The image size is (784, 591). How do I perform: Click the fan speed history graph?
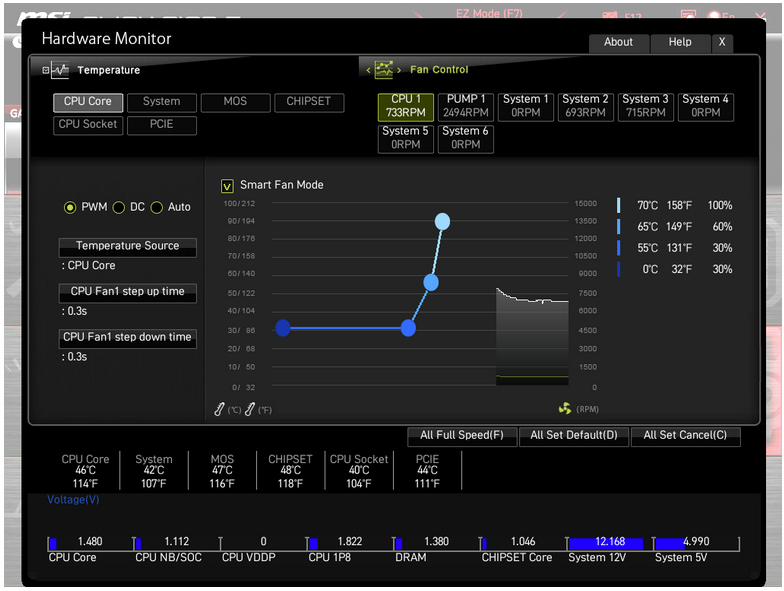[532, 336]
